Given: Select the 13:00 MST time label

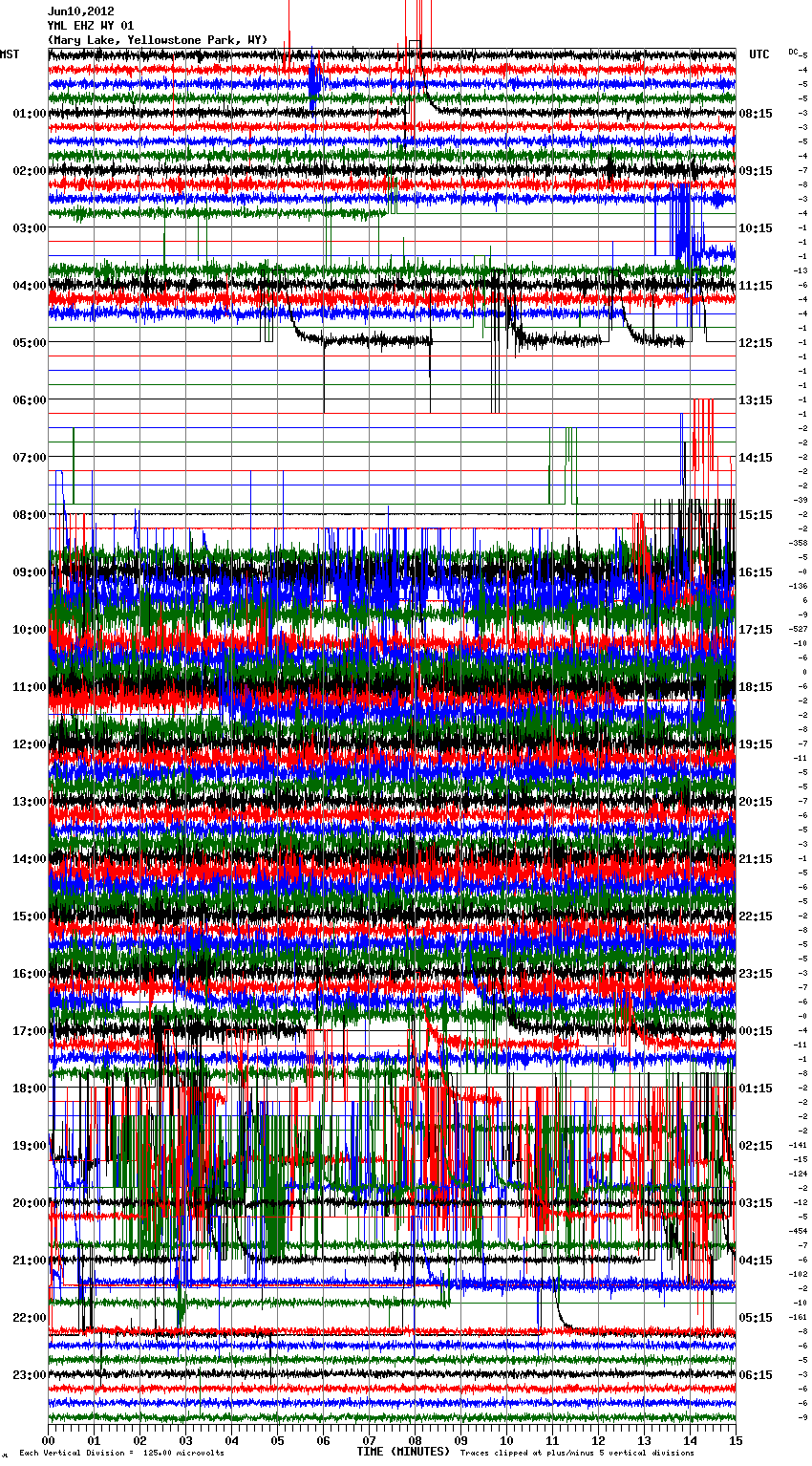Looking at the screenshot, I should [x=30, y=802].
